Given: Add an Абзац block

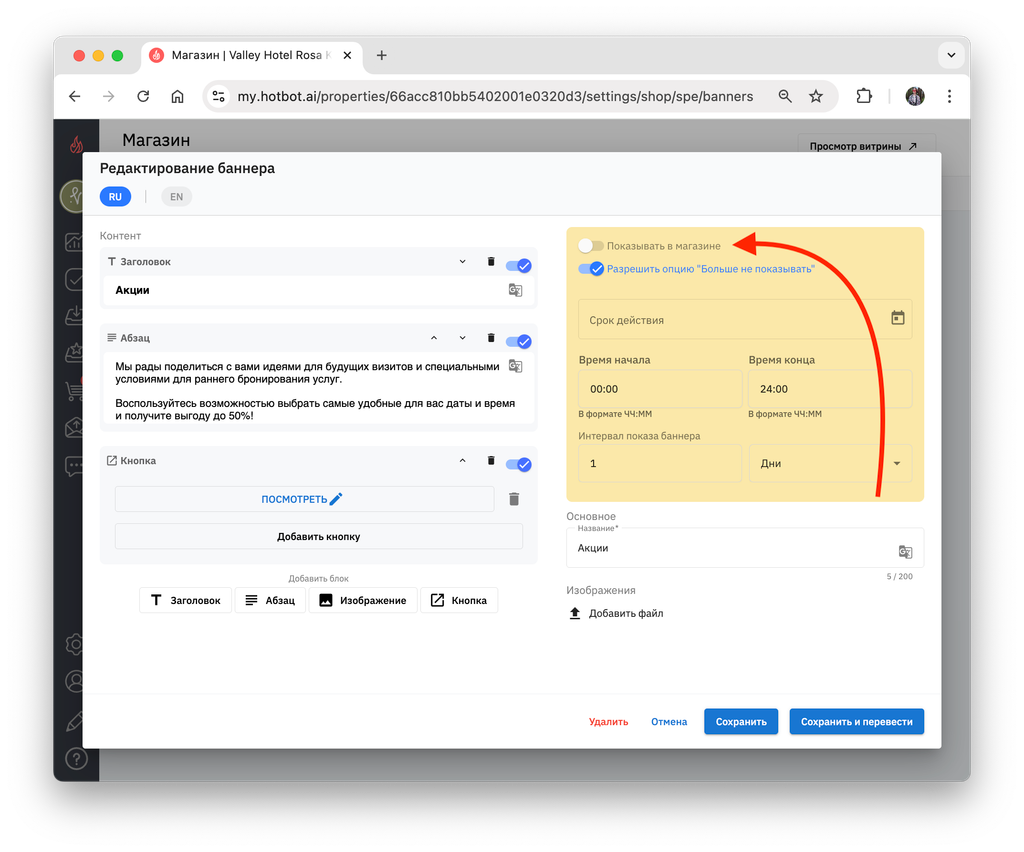Looking at the screenshot, I should (270, 600).
